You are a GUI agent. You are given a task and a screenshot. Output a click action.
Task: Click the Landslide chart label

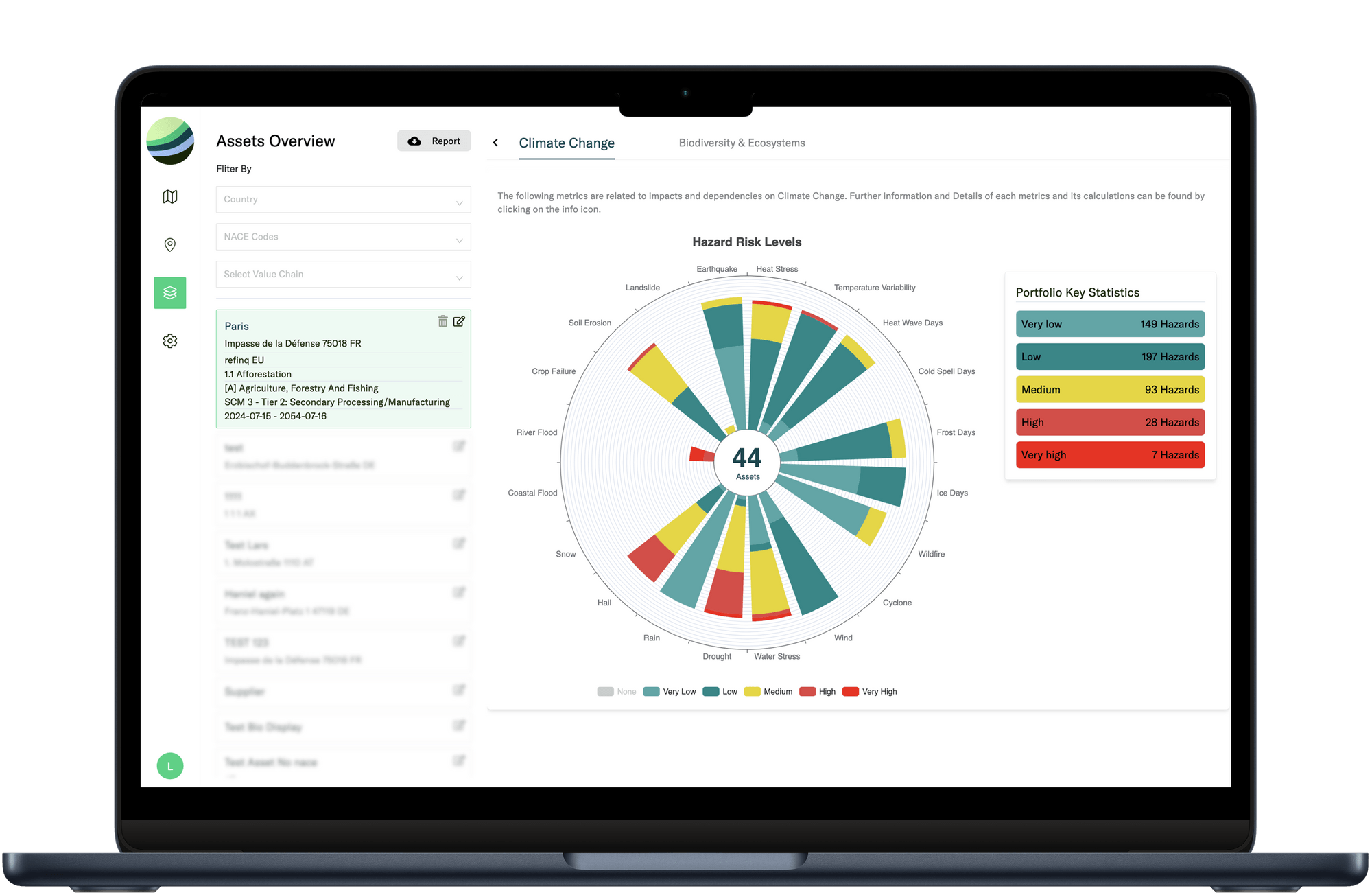pos(643,288)
